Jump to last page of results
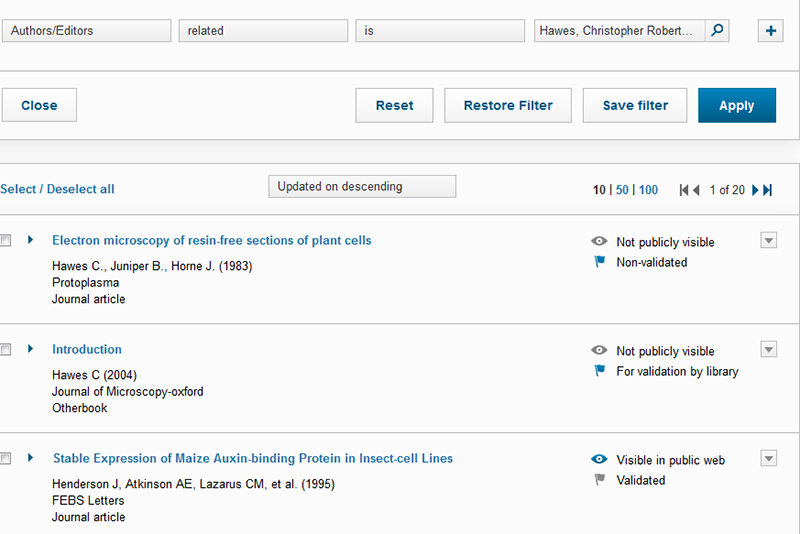Image resolution: width=800 pixels, height=534 pixels. click(768, 190)
